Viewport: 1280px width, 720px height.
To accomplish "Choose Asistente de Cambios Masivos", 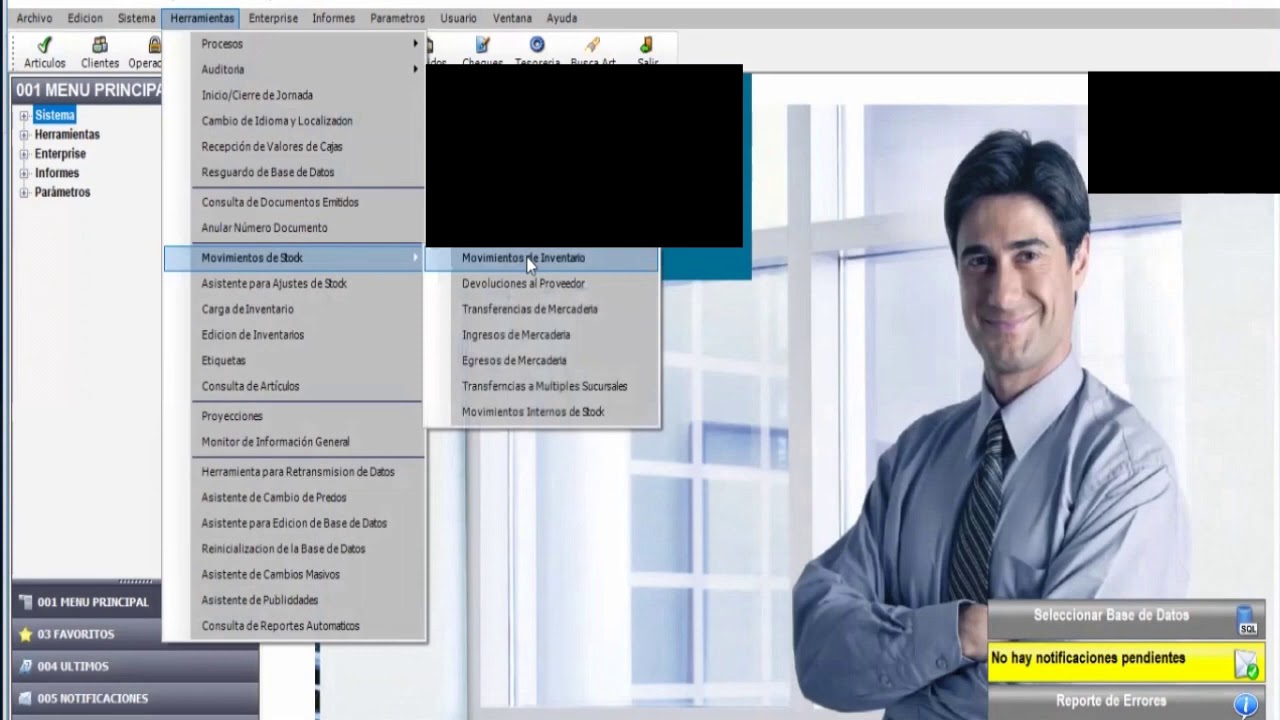I will (x=295, y=575).
